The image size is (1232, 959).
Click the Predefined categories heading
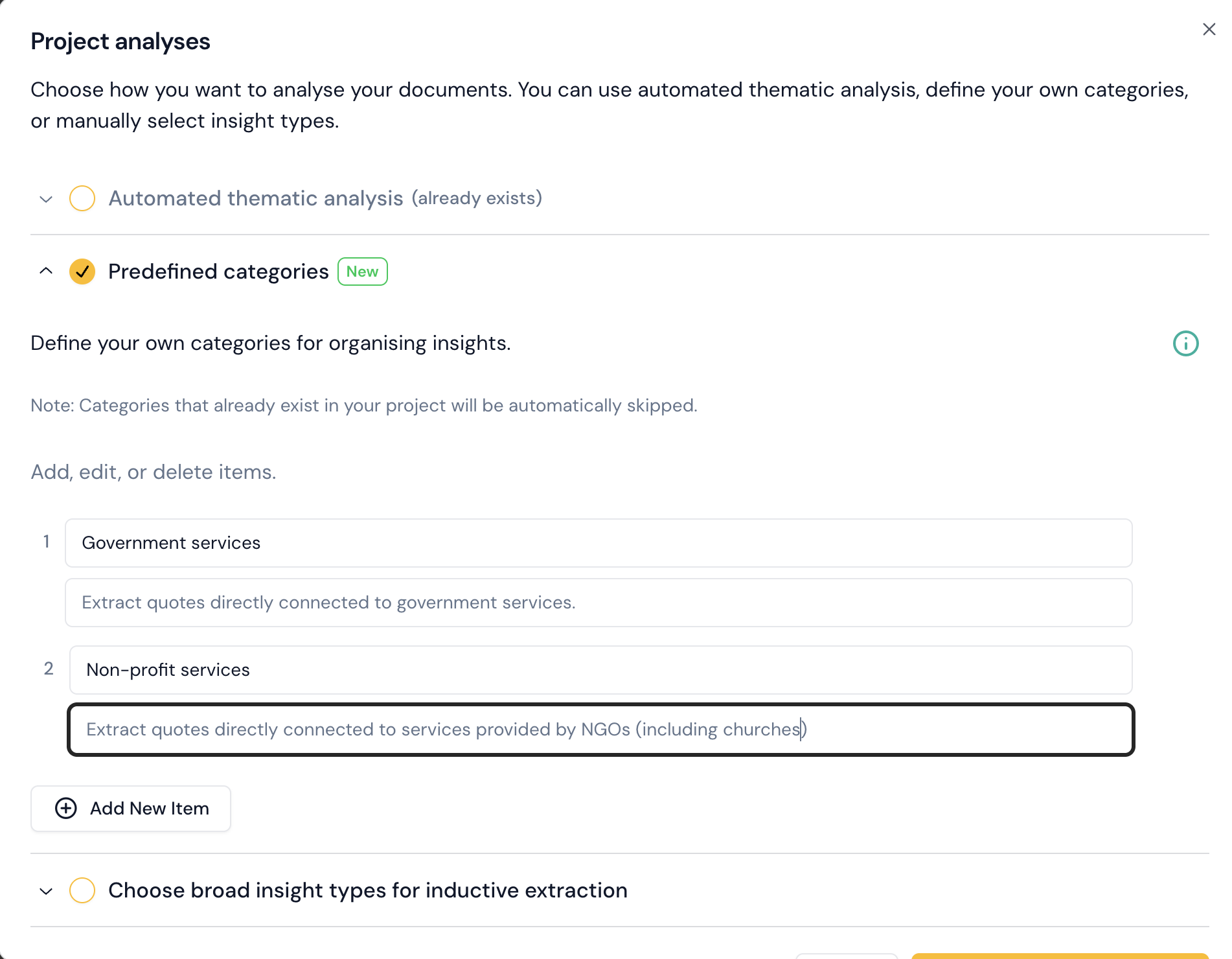tap(218, 272)
